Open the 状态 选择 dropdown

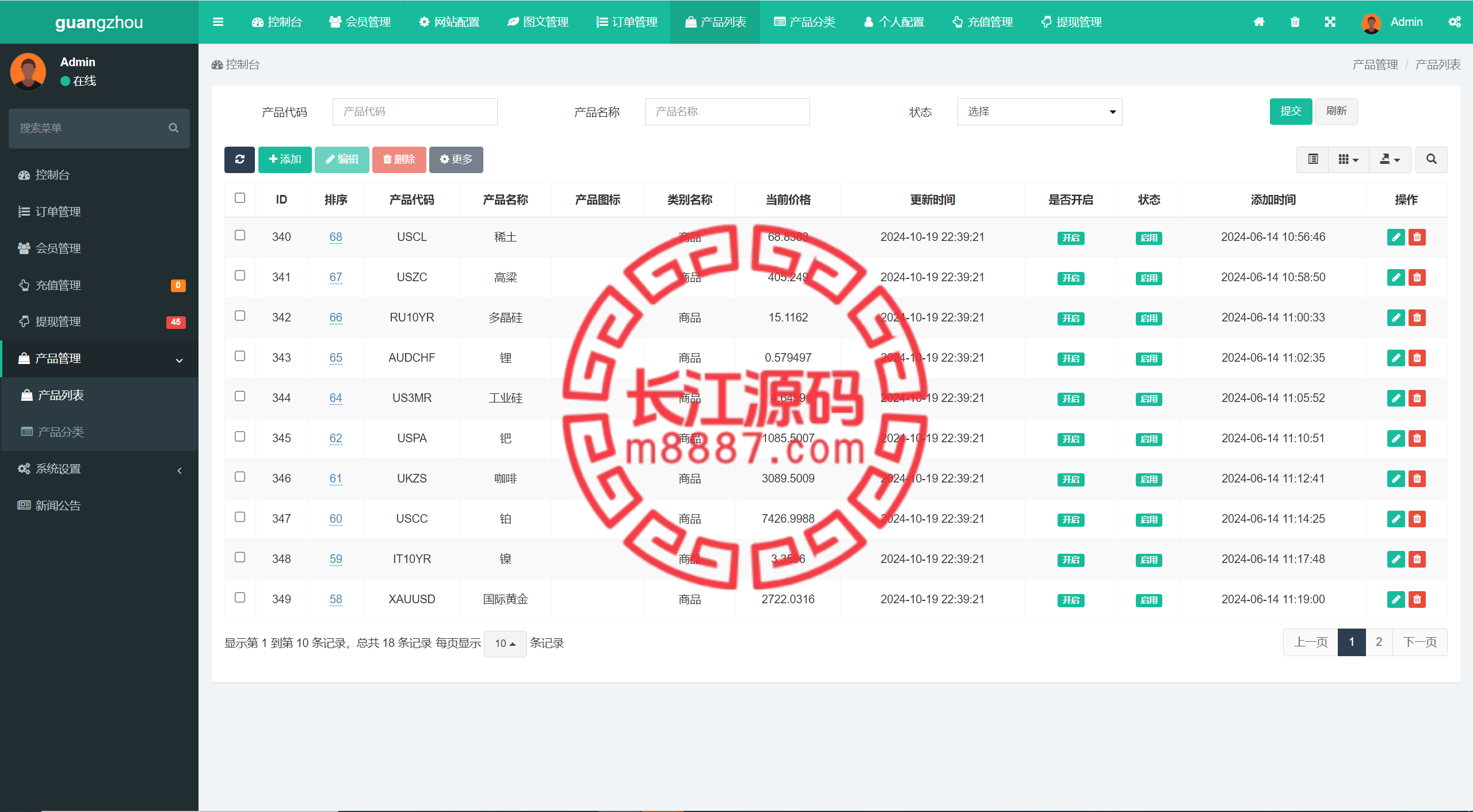click(1039, 112)
